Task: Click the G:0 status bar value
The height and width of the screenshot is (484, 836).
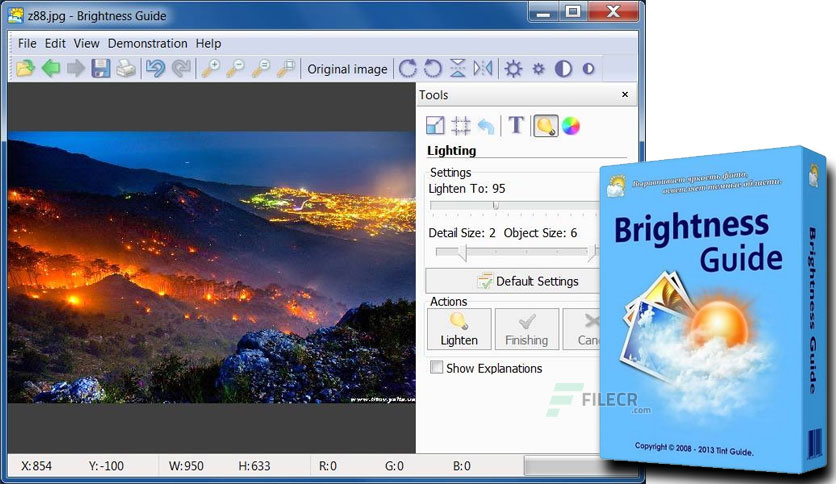Action: (x=395, y=466)
